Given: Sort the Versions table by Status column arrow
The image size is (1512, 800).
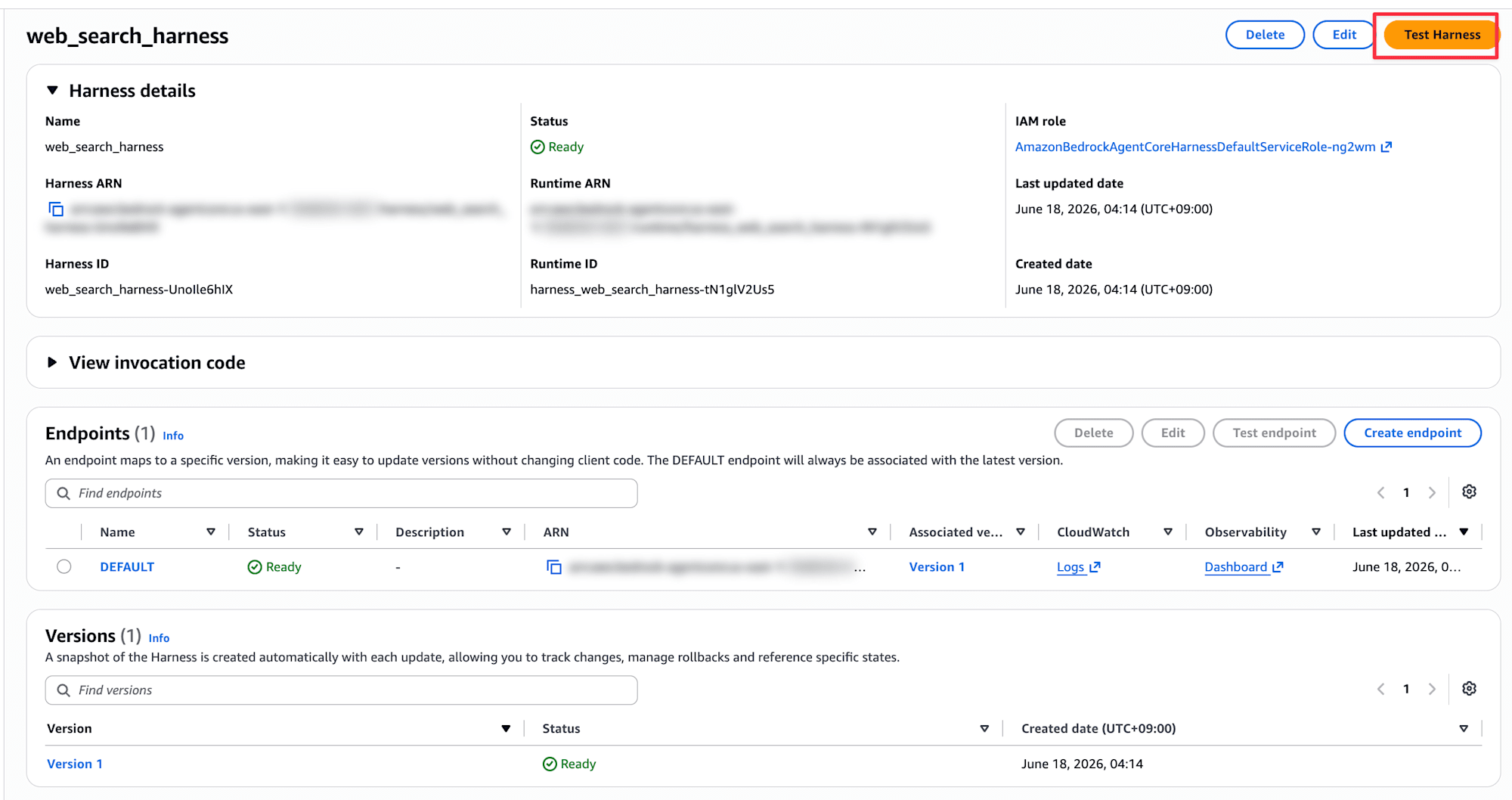Looking at the screenshot, I should (x=984, y=729).
